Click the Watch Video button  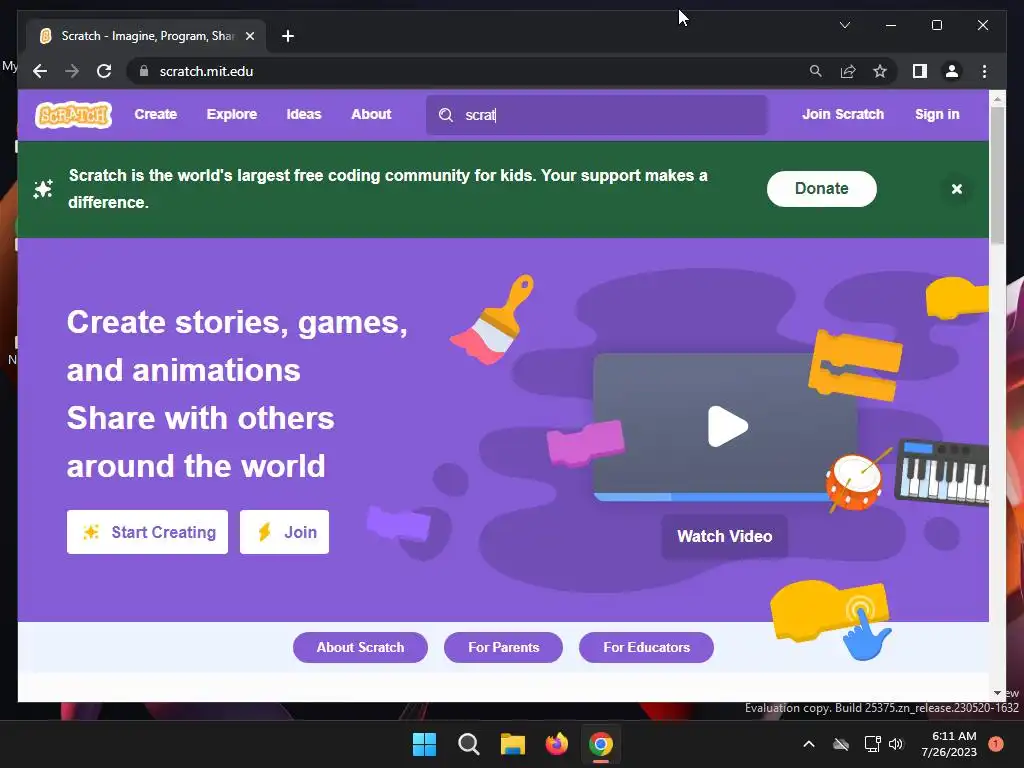(724, 536)
